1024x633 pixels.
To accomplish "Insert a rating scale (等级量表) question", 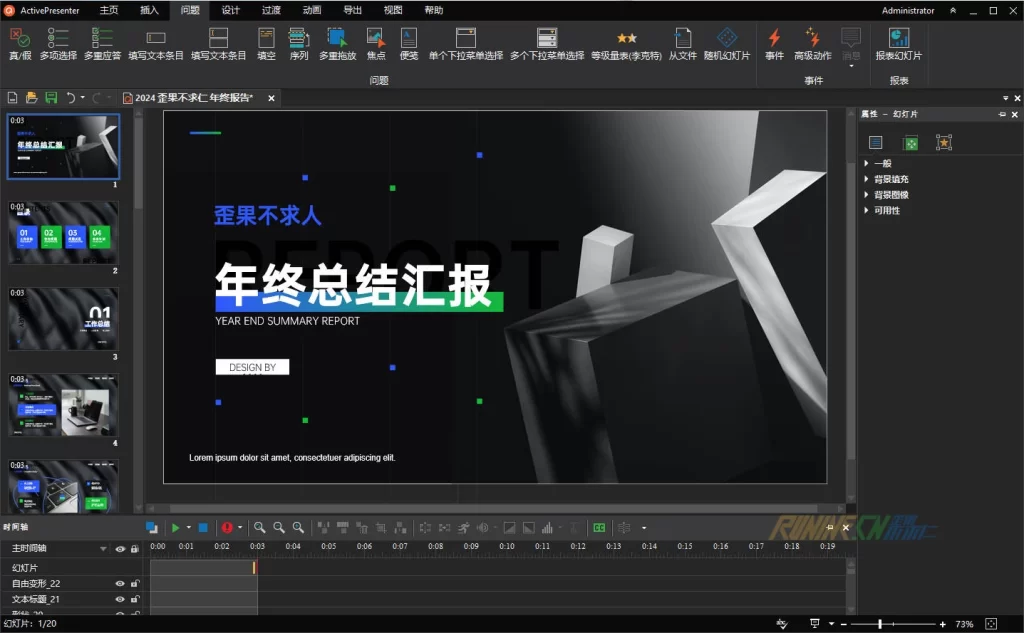I will point(626,44).
